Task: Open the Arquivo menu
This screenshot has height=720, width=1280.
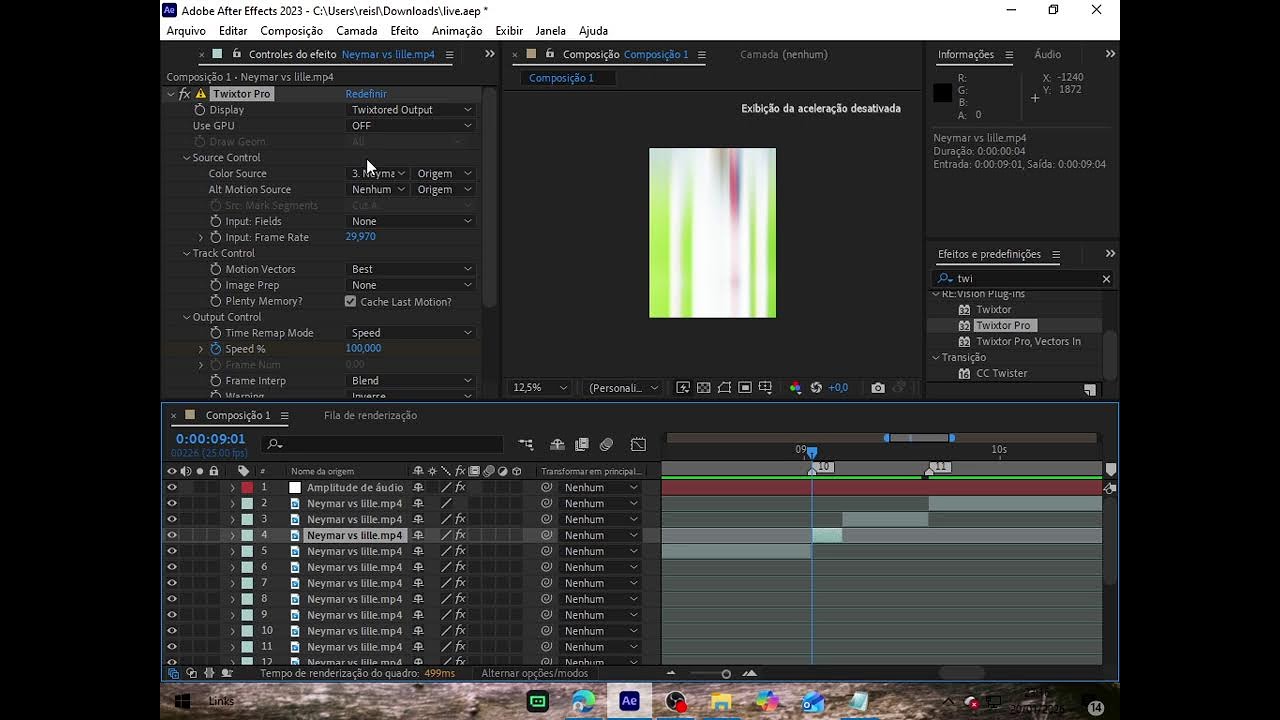Action: [x=186, y=31]
